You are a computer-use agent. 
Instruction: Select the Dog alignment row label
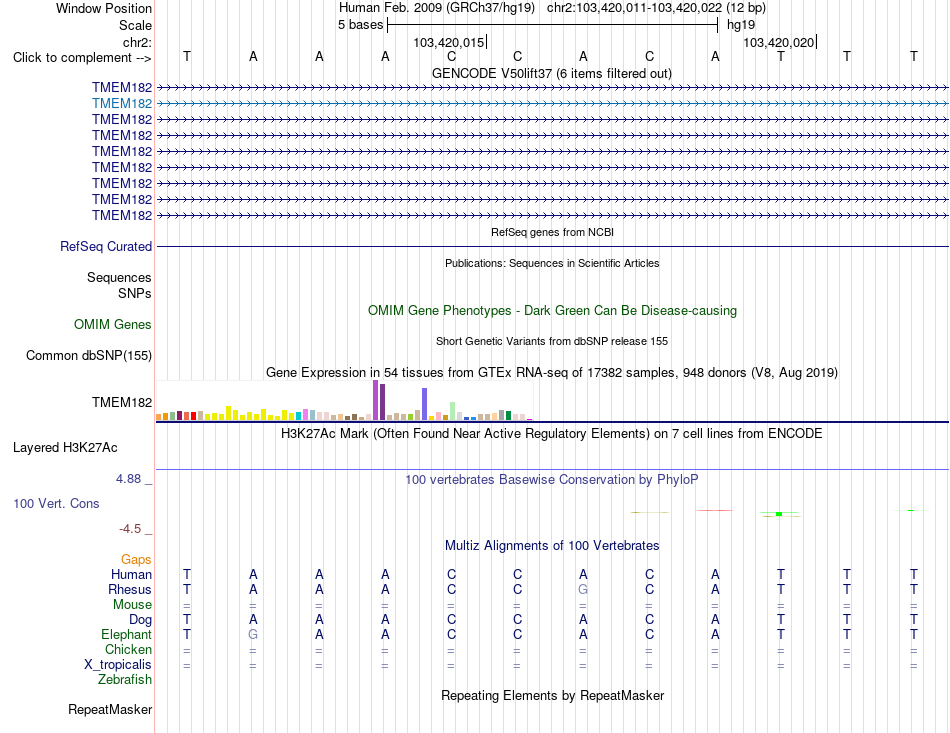pos(140,620)
